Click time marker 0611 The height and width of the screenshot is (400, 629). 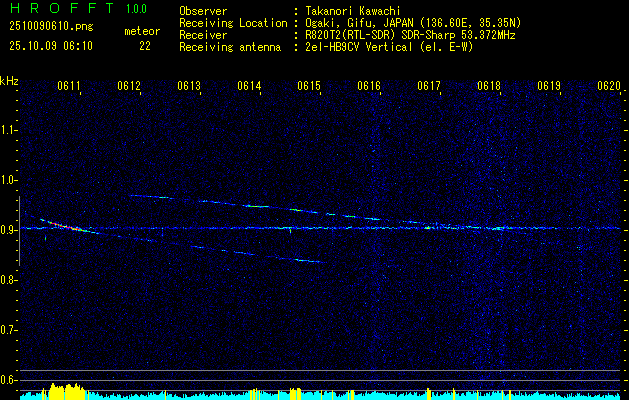(69, 86)
